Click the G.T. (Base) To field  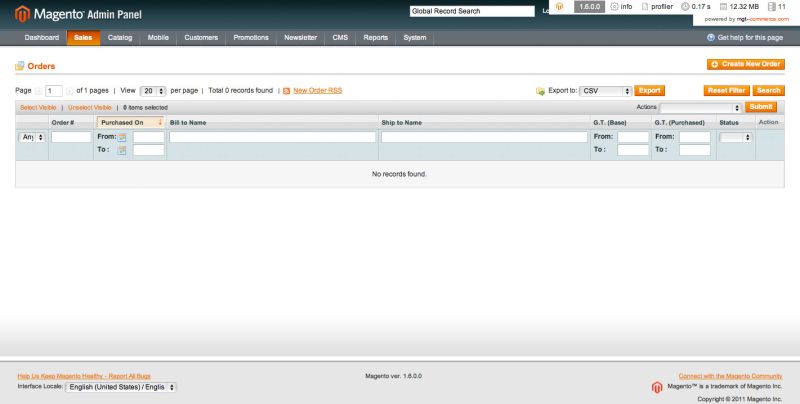click(x=633, y=150)
